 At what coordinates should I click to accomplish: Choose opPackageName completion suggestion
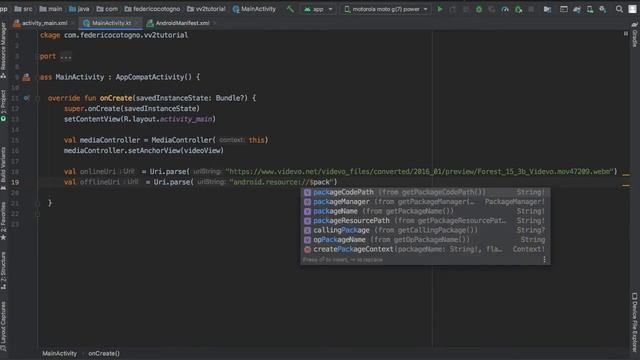(425, 240)
